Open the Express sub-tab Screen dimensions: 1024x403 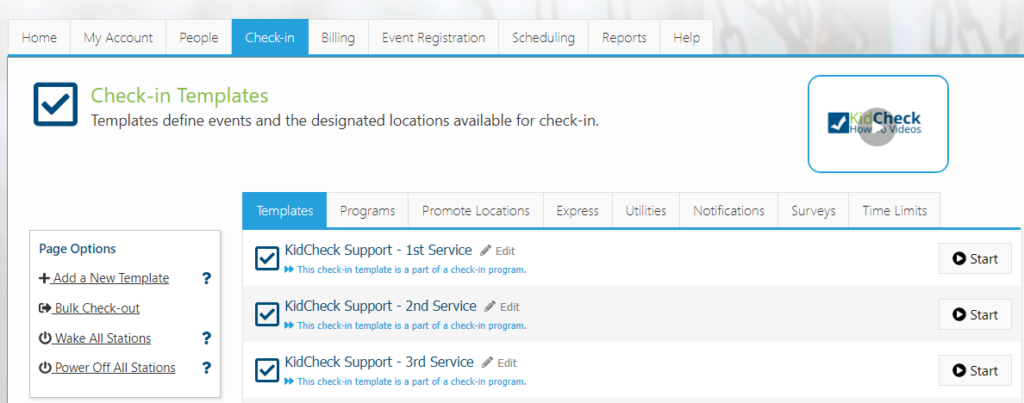(577, 211)
